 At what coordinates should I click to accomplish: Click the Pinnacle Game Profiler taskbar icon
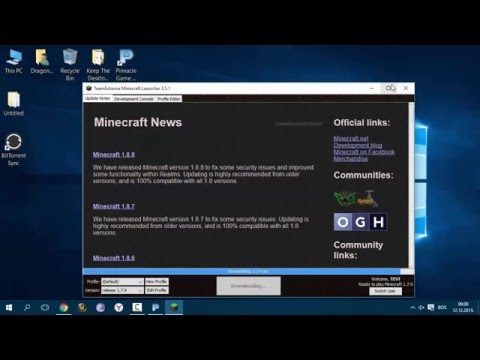155,307
